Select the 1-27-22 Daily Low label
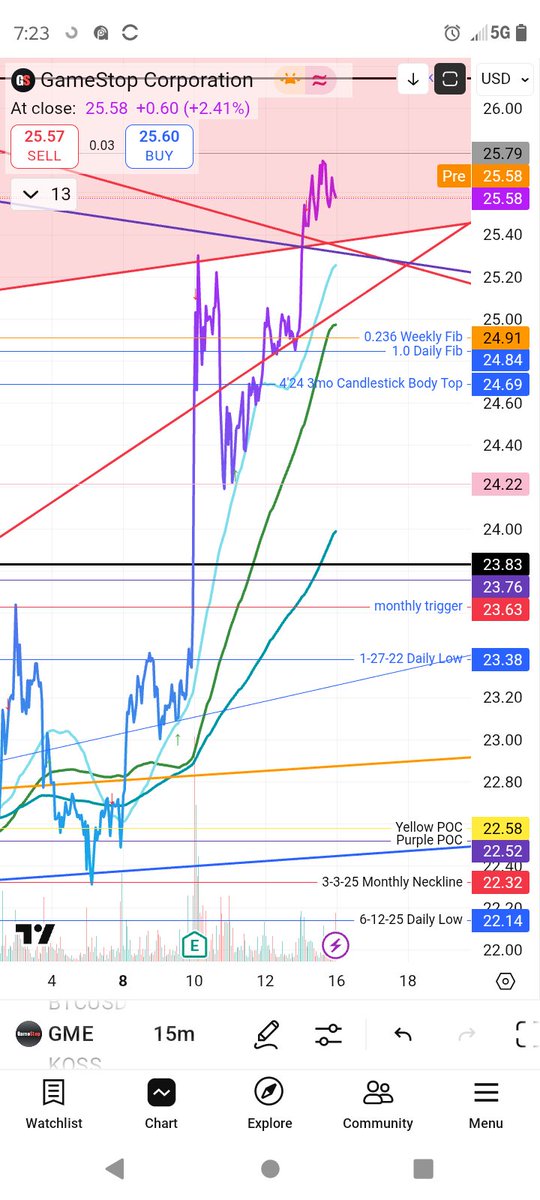 [x=411, y=658]
